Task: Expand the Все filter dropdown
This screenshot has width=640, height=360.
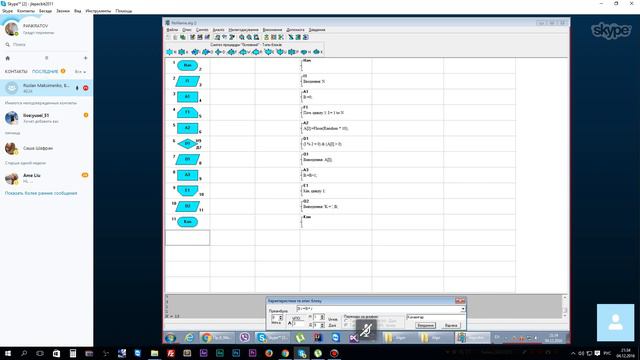Action: [80, 72]
